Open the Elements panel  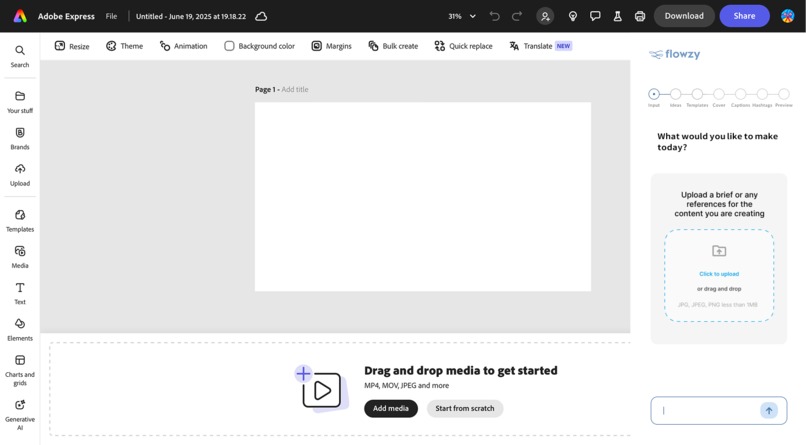point(20,329)
